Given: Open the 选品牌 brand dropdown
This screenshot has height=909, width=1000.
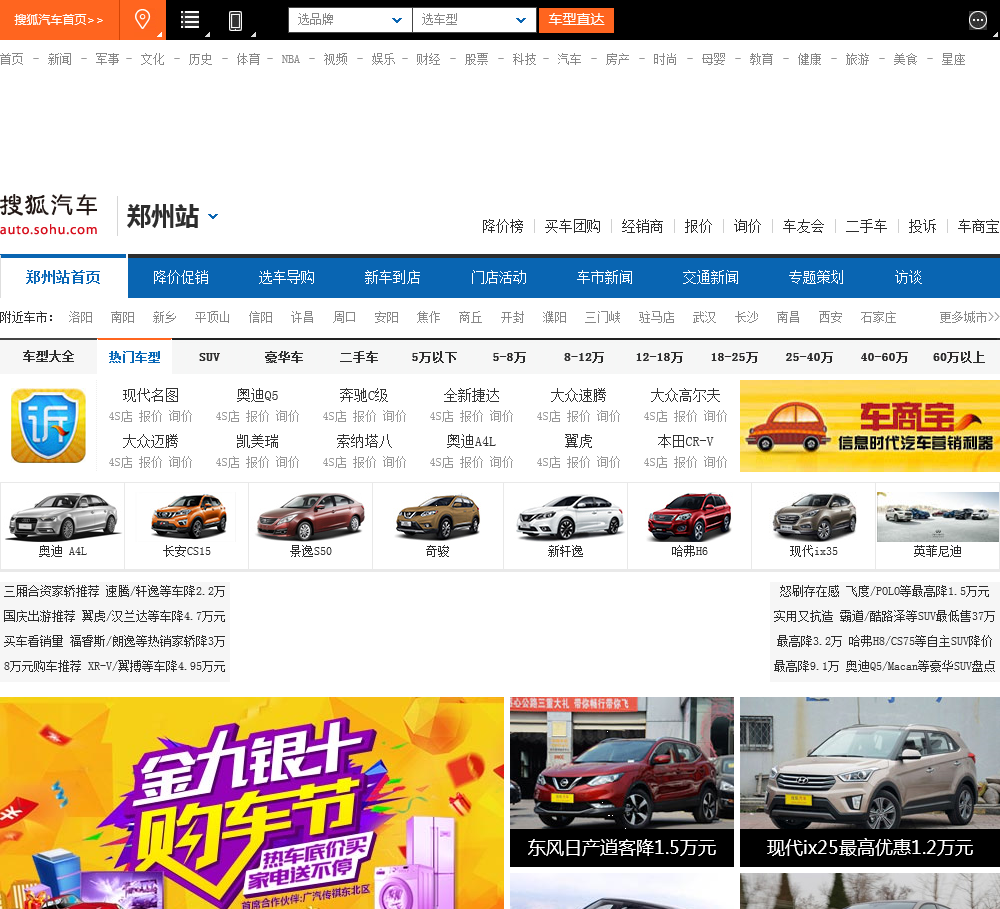Looking at the screenshot, I should point(350,20).
